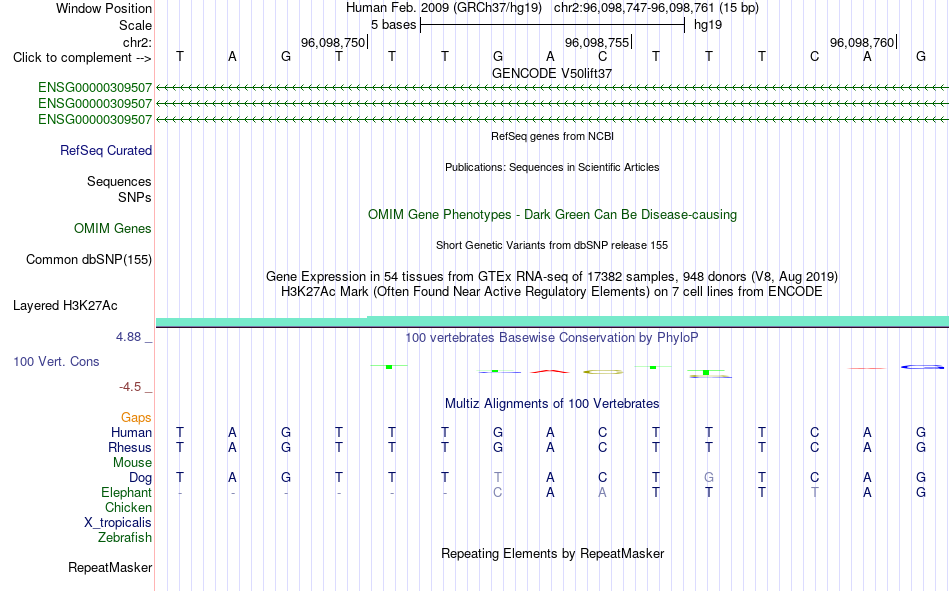This screenshot has width=950, height=591.
Task: Select the Elephant species label
Action: pyautogui.click(x=126, y=492)
